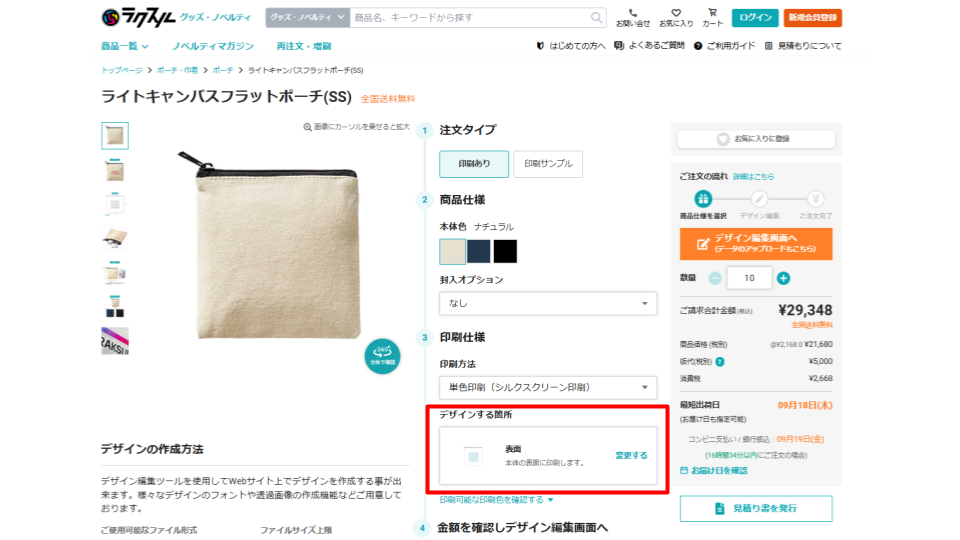Select the 印刷サンプル order type
This screenshot has width=960, height=540.
(548, 164)
